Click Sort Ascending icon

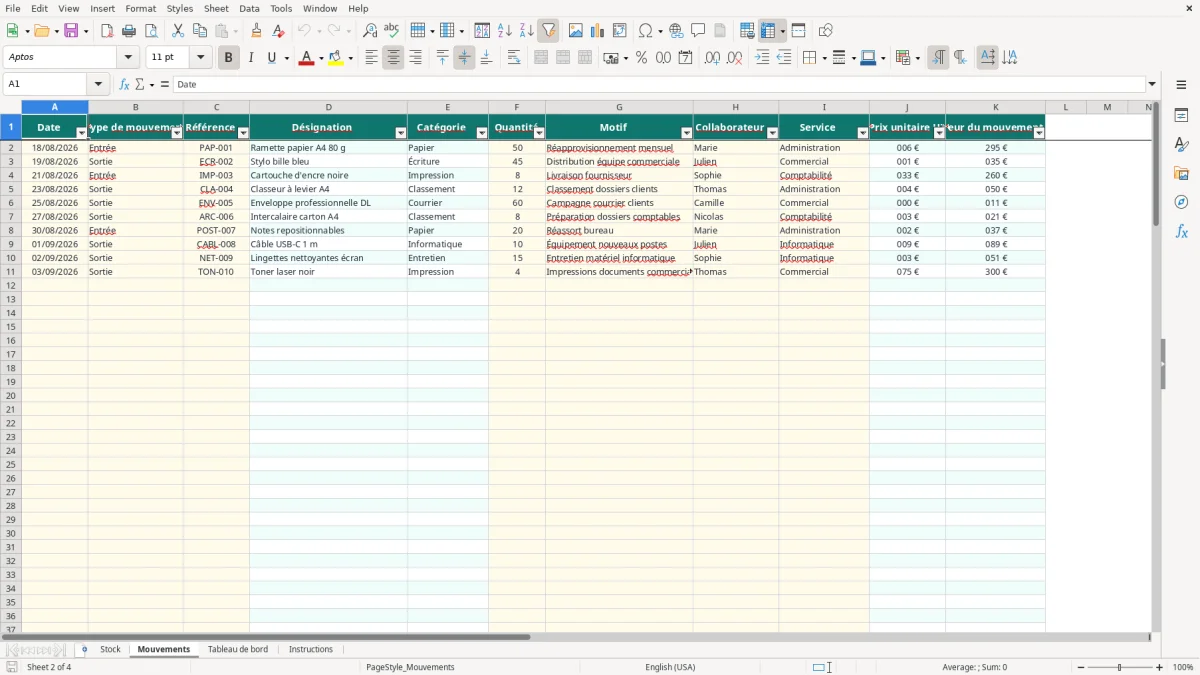pyautogui.click(x=505, y=31)
